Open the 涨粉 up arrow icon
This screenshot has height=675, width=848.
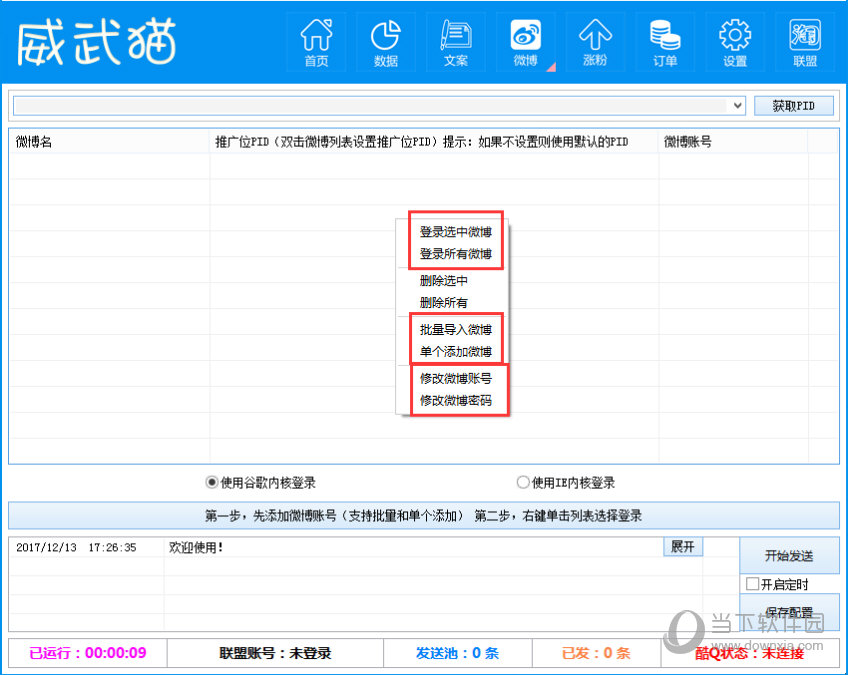click(595, 42)
